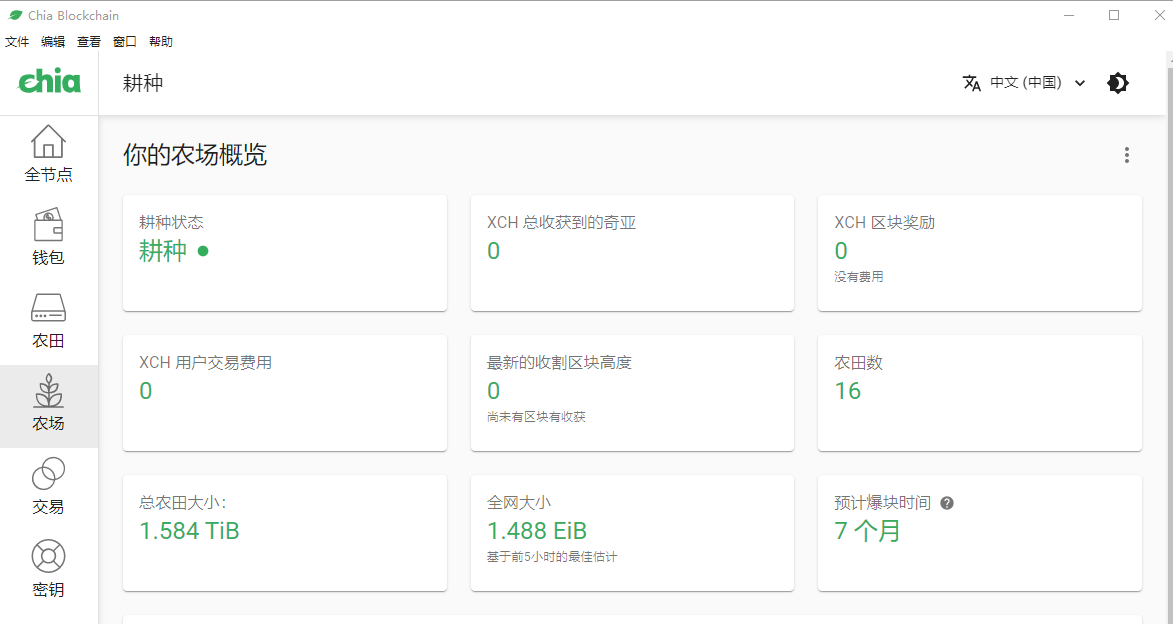
Task: Click the 基于前5小时的最佳估计 note
Action: pyautogui.click(x=552, y=557)
